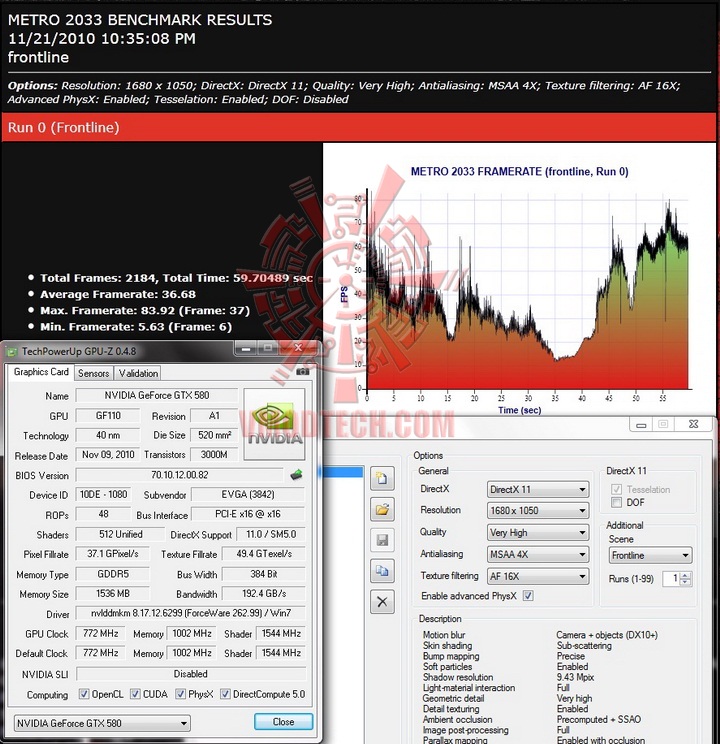Close the benchmark launcher window
Viewport: 720px width, 744px height.
coord(693,424)
